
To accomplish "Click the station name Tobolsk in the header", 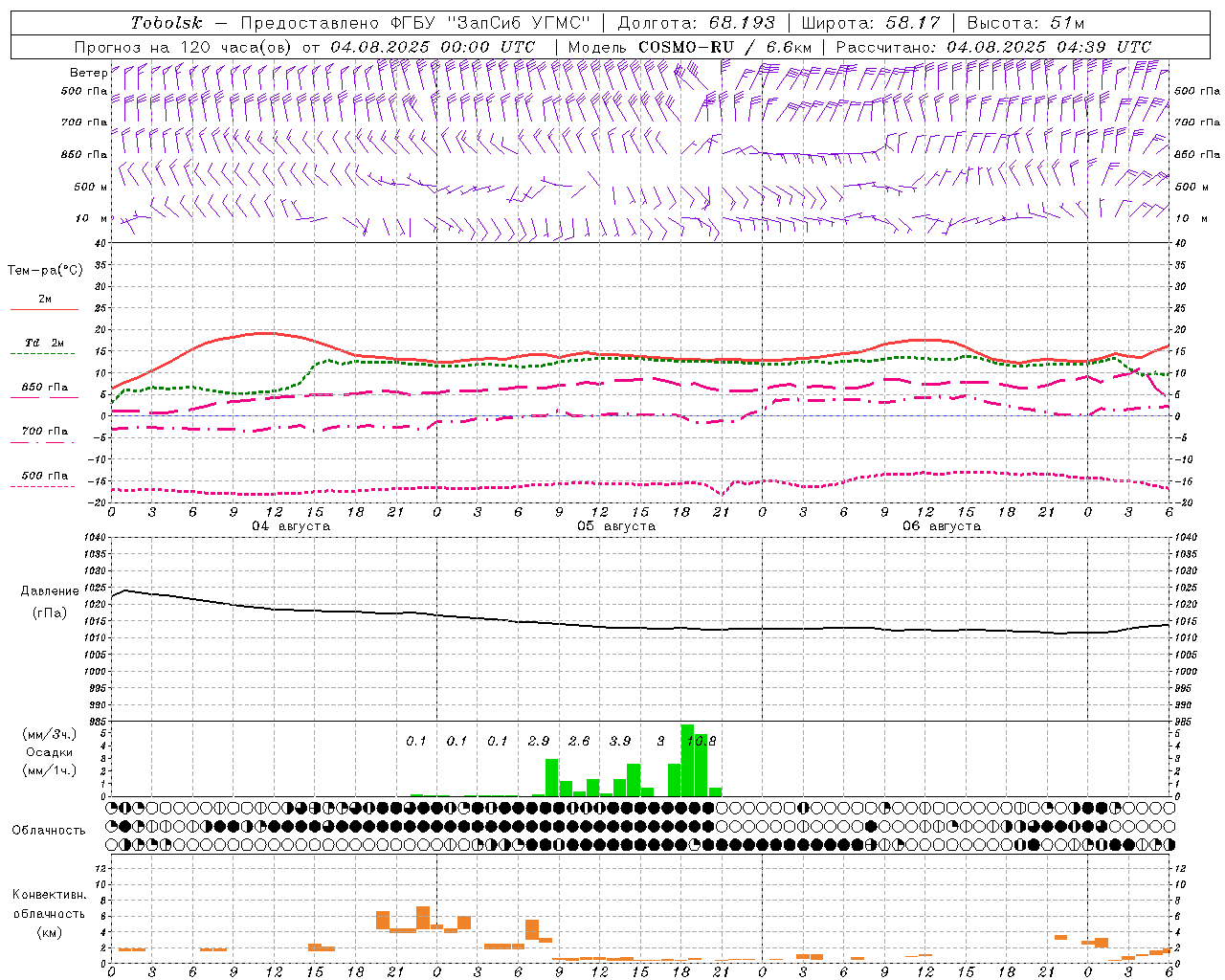I will (x=167, y=23).
